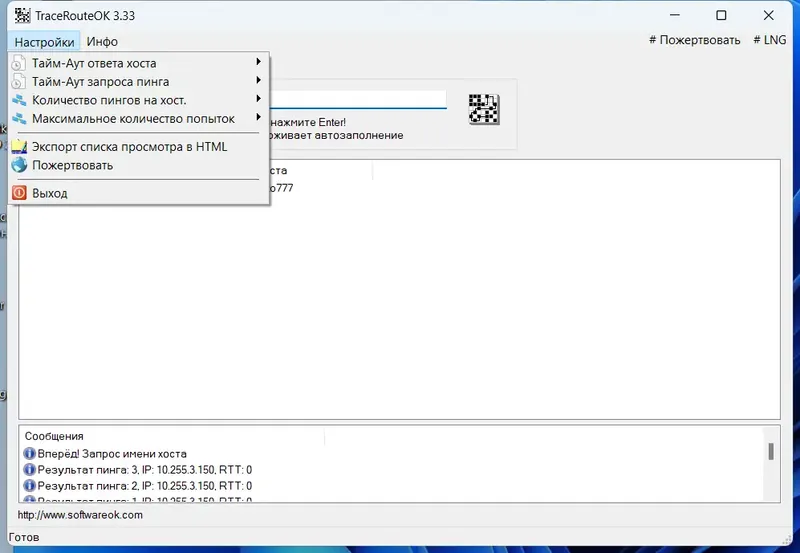Click info icon beside Результат пинга: 3

tap(30, 469)
